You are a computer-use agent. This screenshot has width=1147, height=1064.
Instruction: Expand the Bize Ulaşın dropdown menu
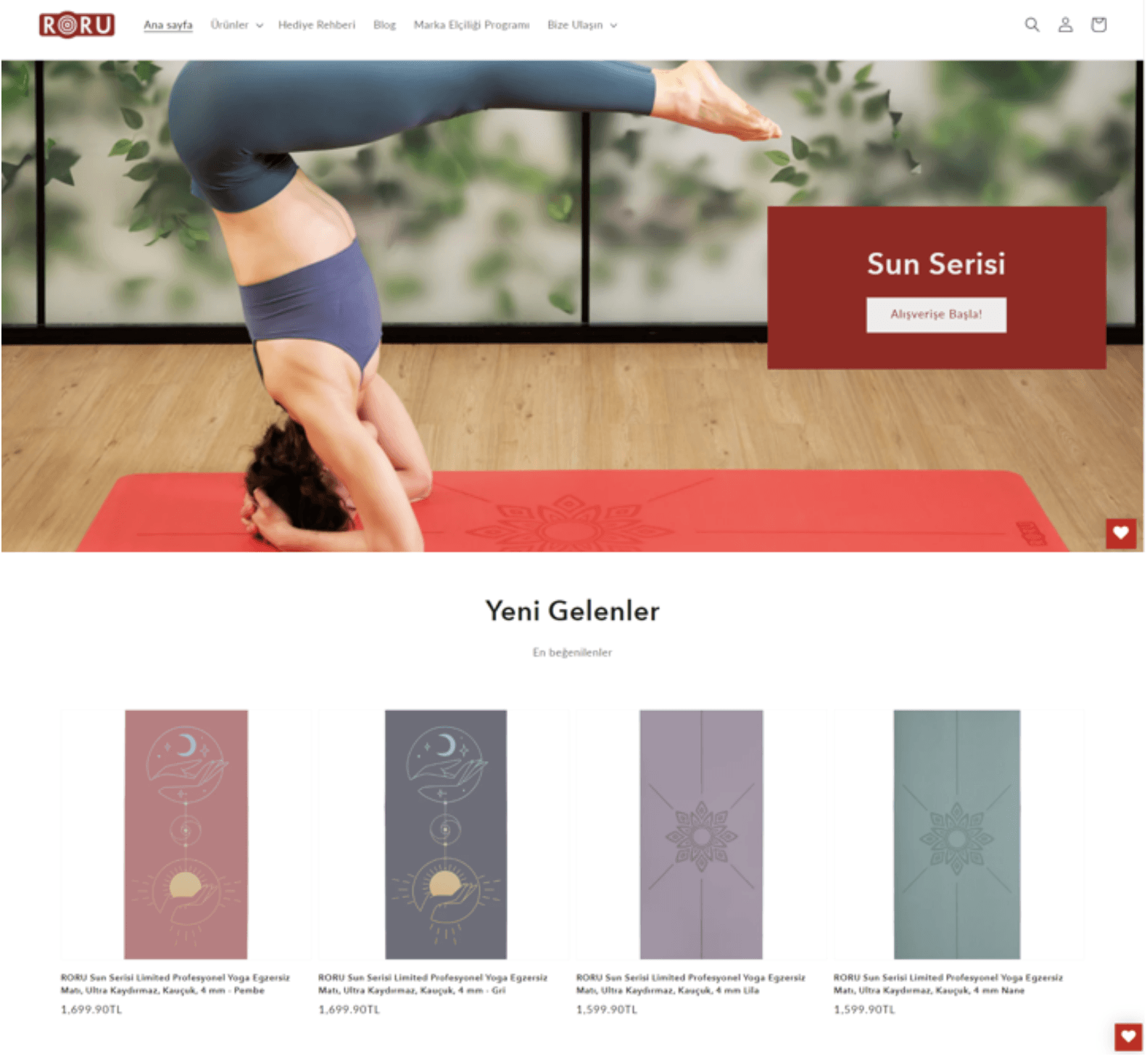pyautogui.click(x=582, y=25)
